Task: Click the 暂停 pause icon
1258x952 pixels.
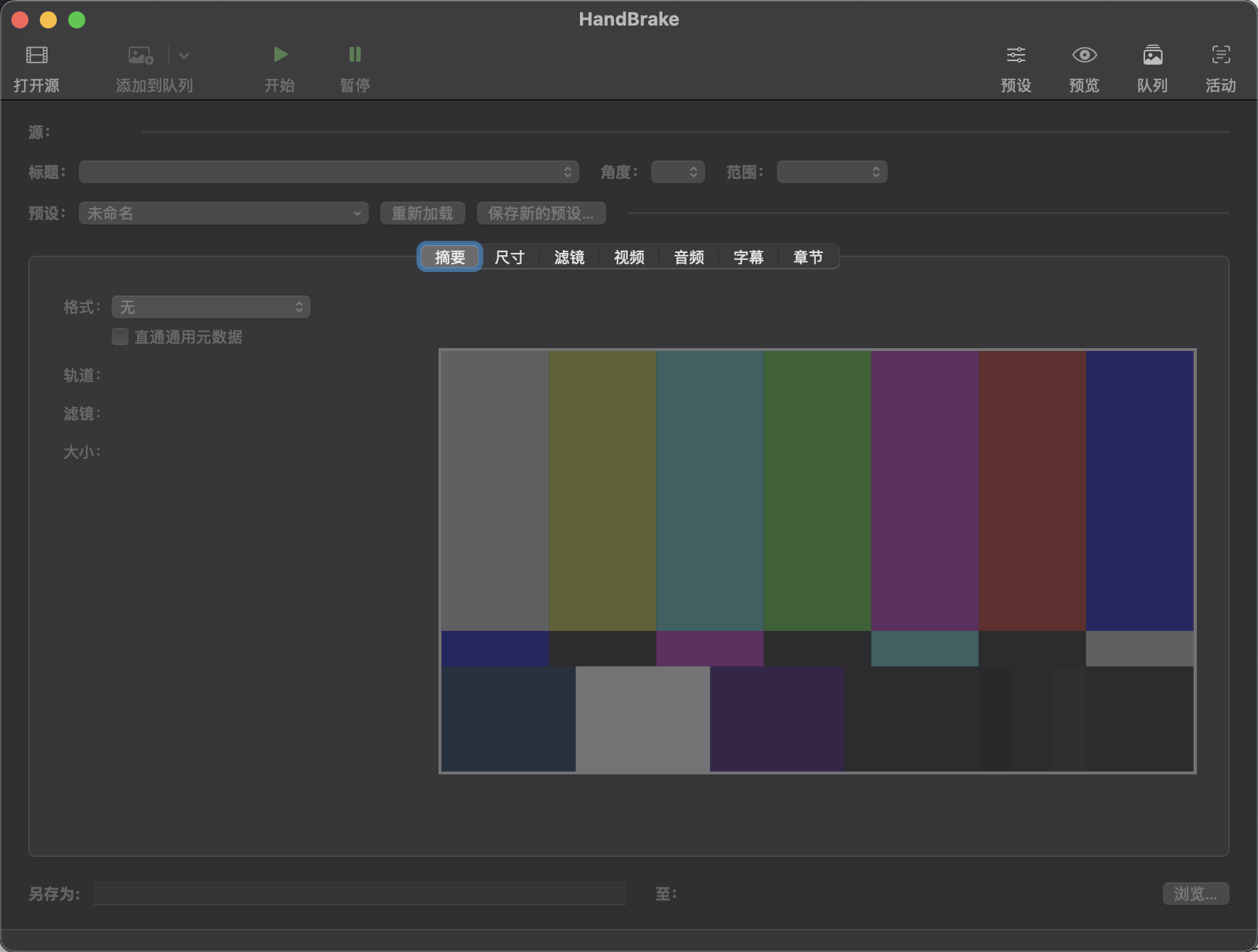Action: [355, 54]
